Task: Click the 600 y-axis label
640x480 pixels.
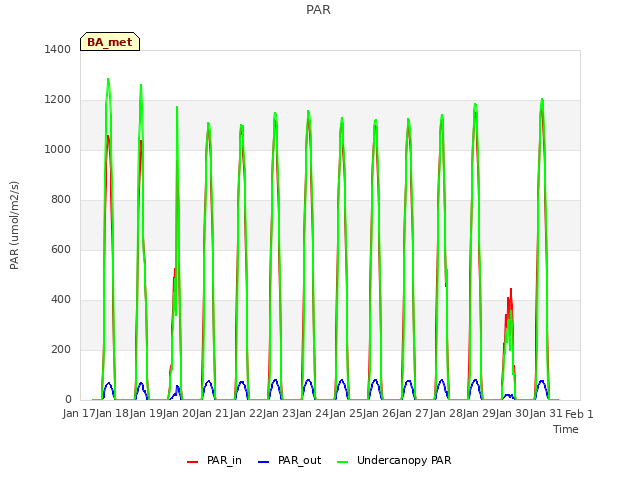Action: point(61,249)
